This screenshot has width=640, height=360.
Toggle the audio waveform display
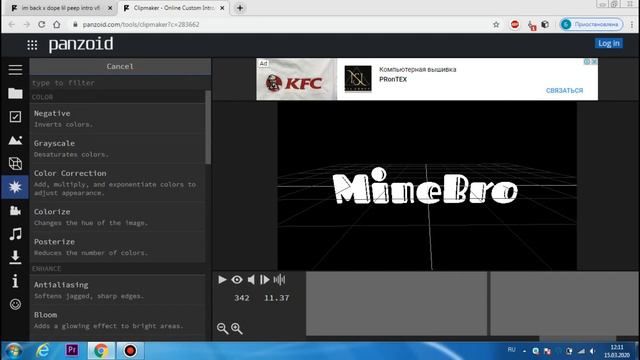[x=279, y=280]
